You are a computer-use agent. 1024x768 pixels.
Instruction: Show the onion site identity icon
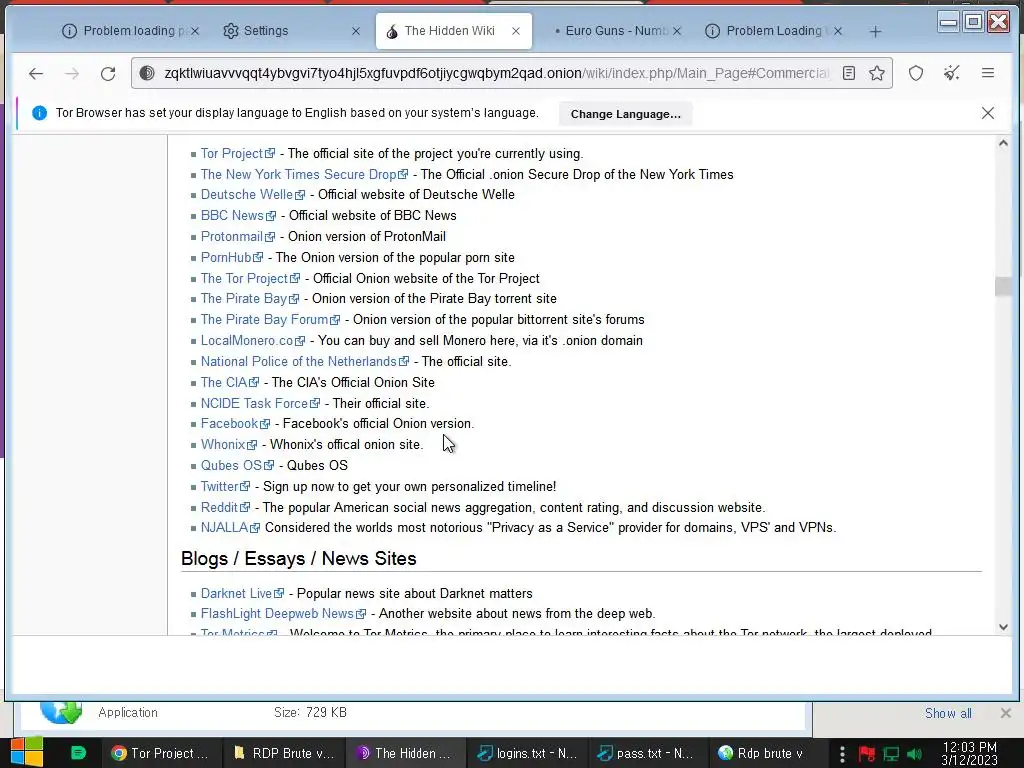148,73
